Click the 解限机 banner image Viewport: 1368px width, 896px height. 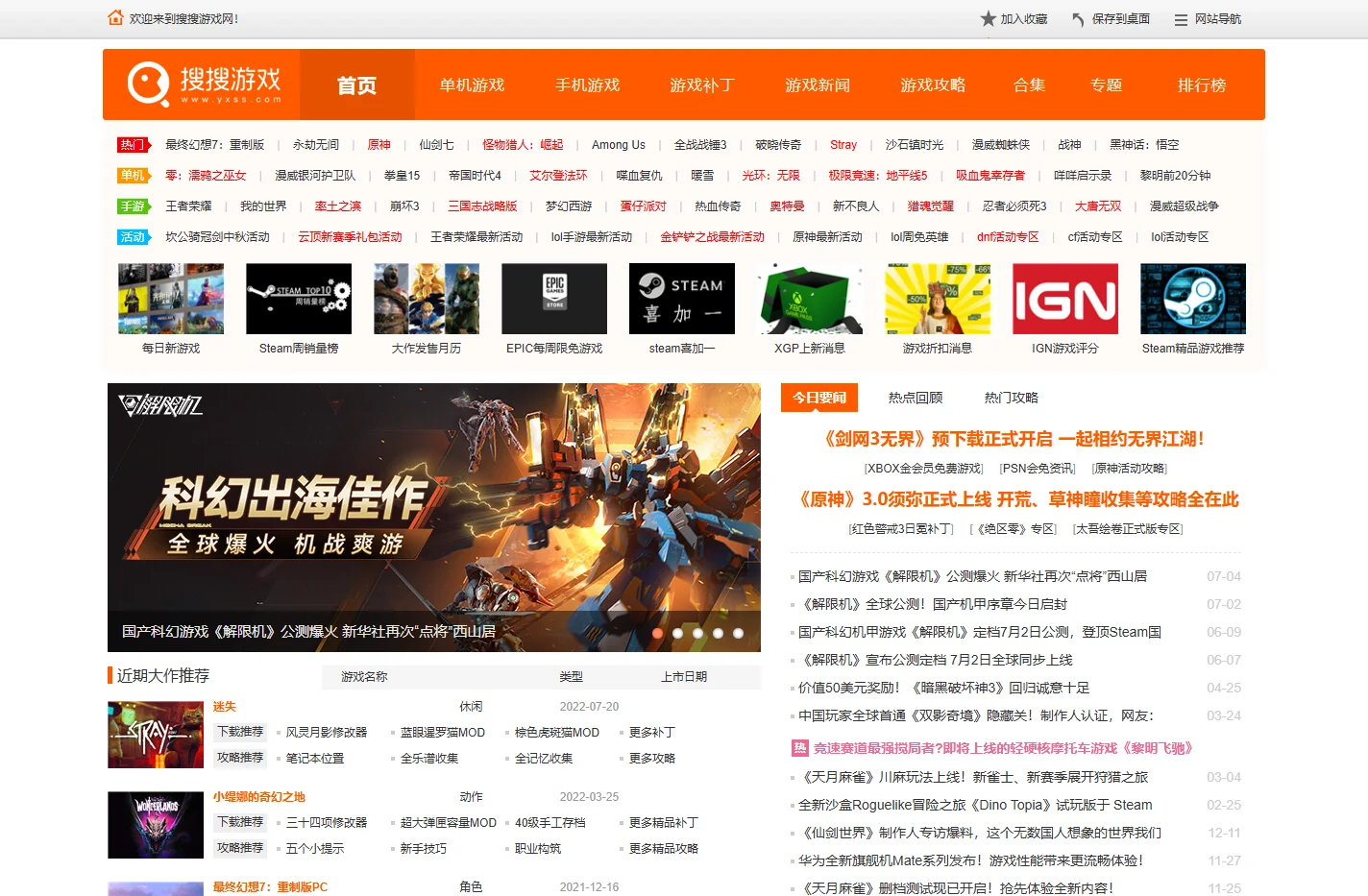click(x=434, y=518)
